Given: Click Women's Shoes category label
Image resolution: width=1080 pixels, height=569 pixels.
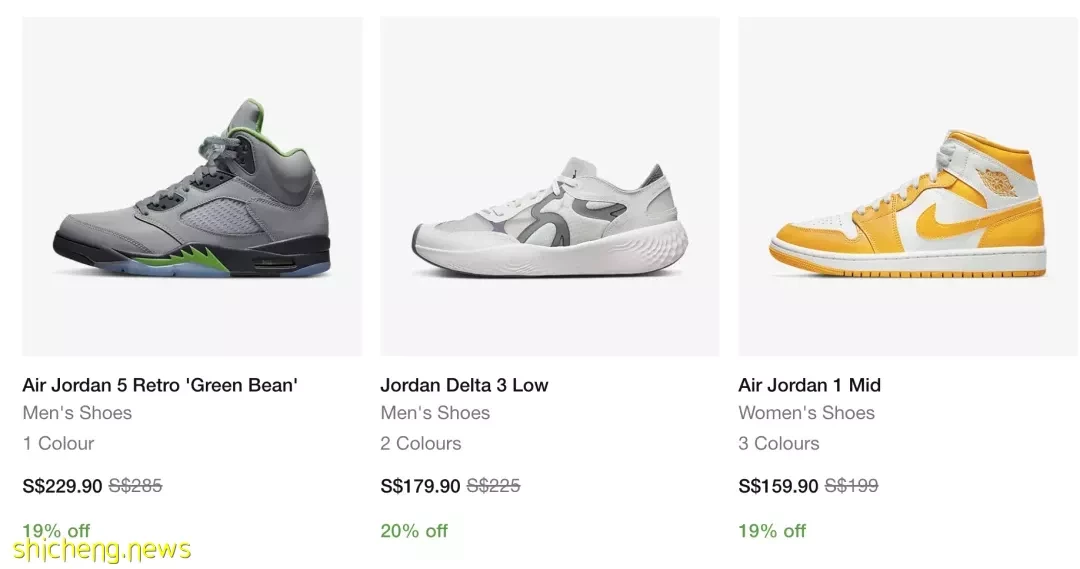Looking at the screenshot, I should 807,413.
